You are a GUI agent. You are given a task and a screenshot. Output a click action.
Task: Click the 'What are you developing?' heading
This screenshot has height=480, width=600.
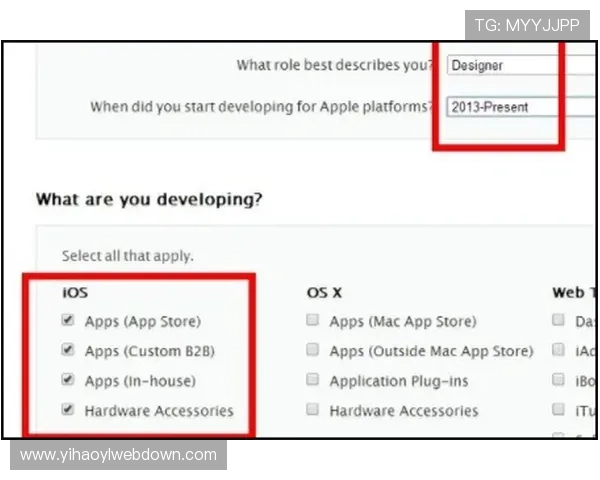click(x=149, y=199)
